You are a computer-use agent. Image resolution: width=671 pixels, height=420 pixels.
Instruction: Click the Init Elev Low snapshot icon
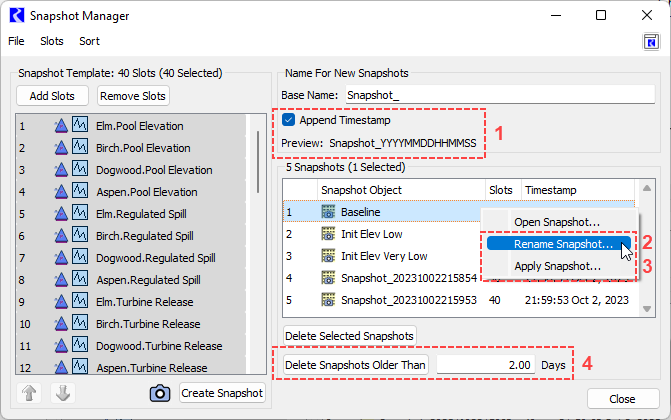328,234
